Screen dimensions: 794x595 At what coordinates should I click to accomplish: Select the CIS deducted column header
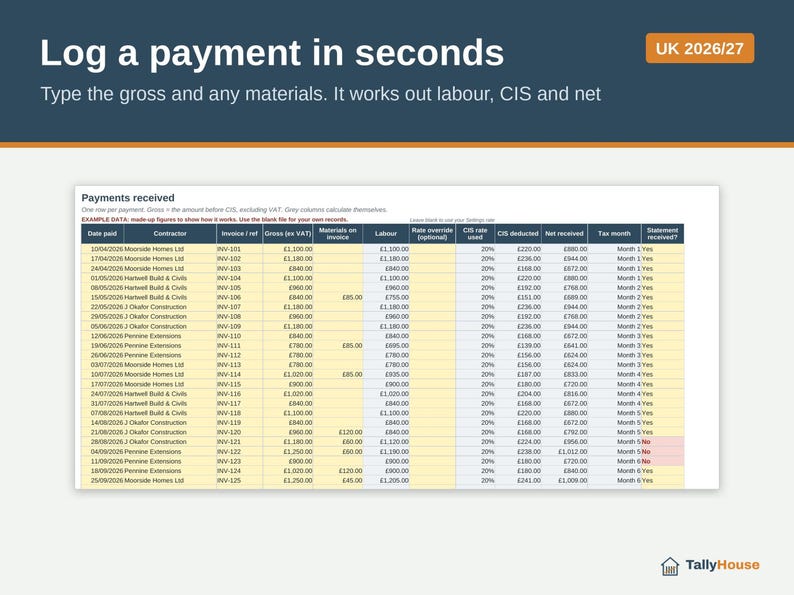(518, 234)
